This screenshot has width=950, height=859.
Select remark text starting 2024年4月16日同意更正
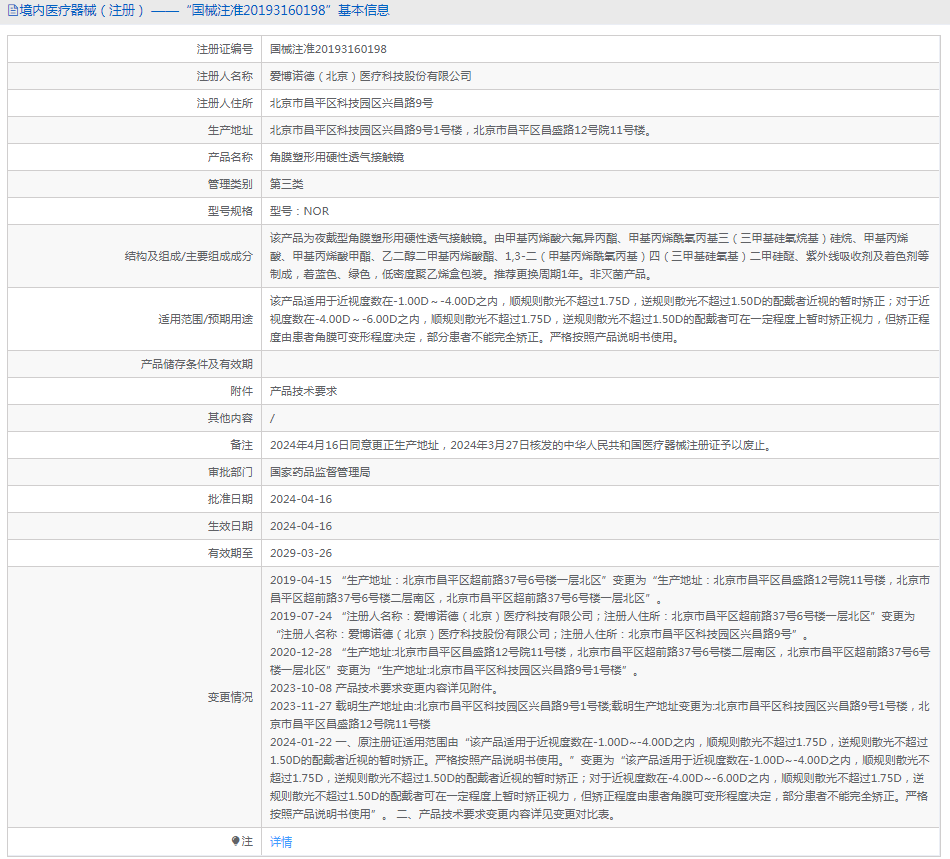coord(522,445)
